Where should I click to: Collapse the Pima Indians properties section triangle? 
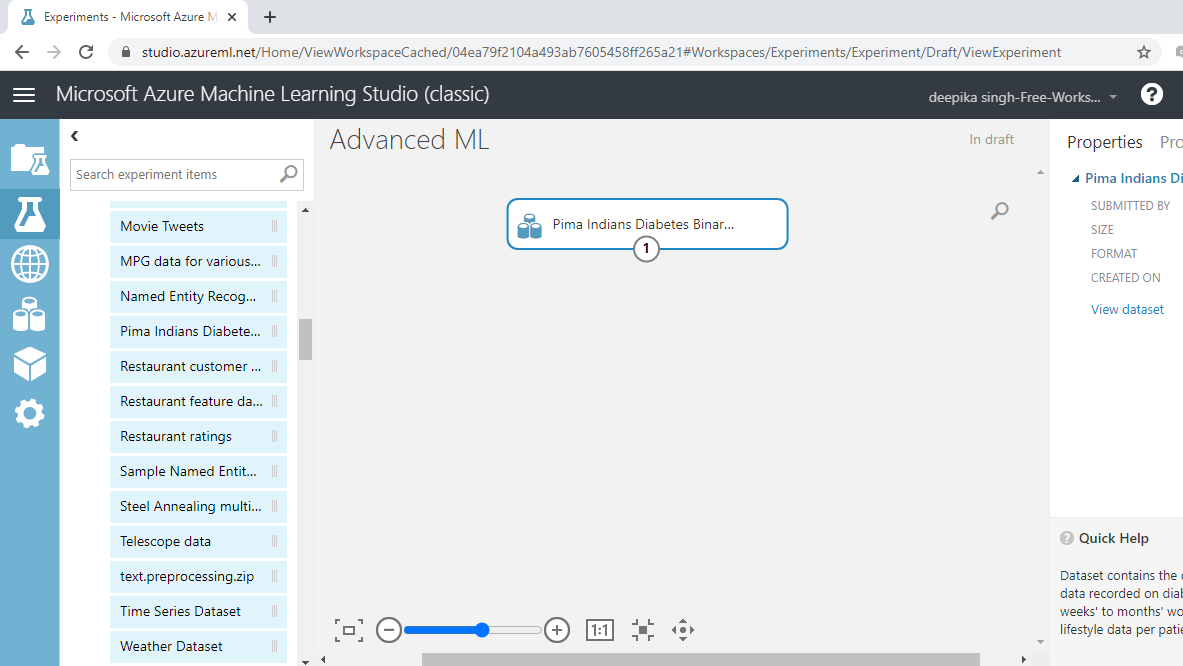coord(1075,179)
